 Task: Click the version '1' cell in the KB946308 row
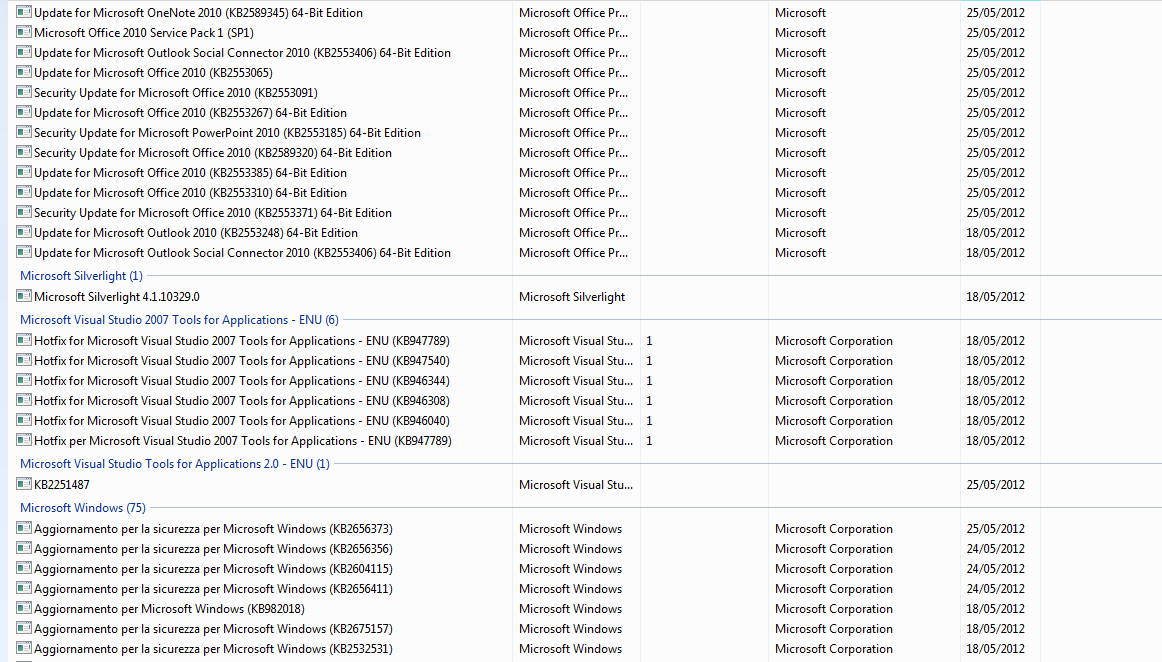pyautogui.click(x=649, y=401)
